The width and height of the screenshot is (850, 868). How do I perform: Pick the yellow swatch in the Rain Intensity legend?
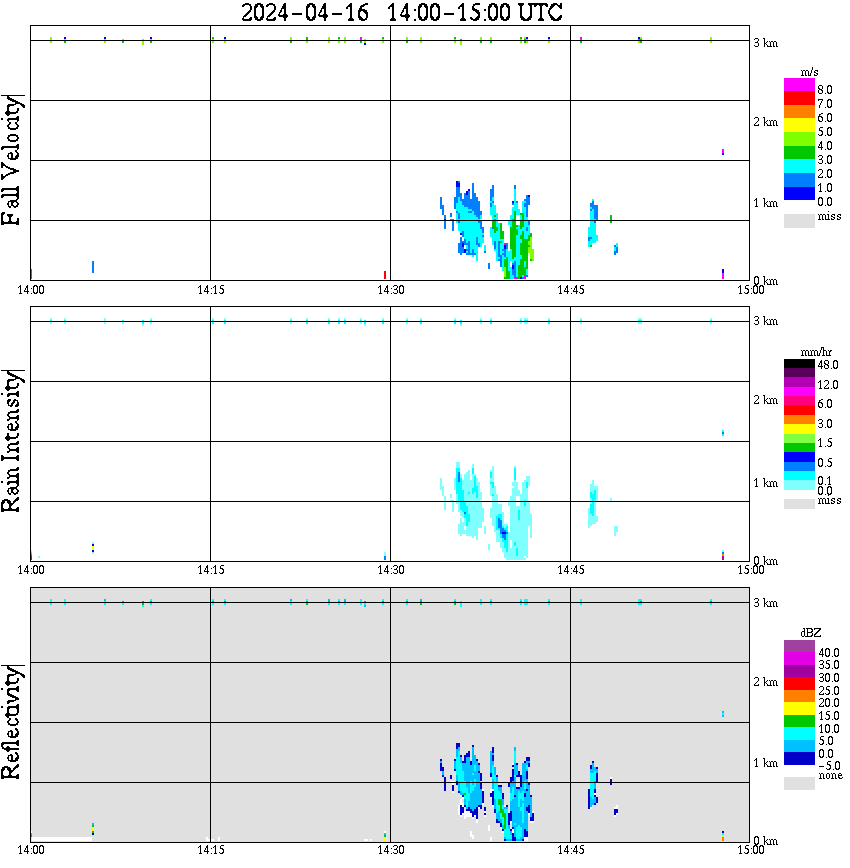799,429
